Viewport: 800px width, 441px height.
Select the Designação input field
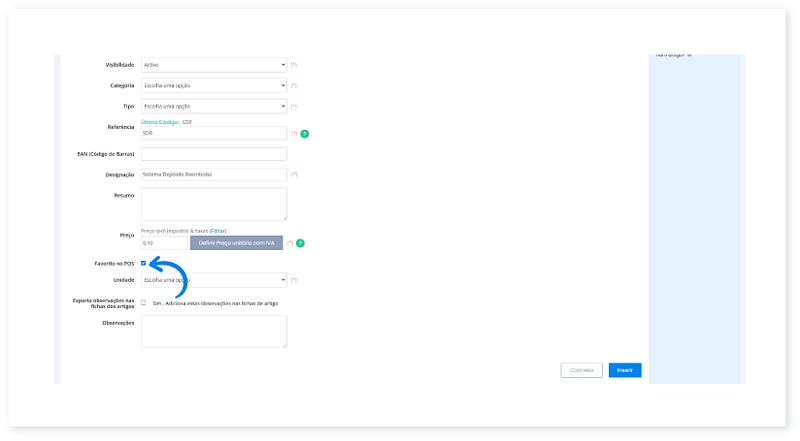(214, 175)
